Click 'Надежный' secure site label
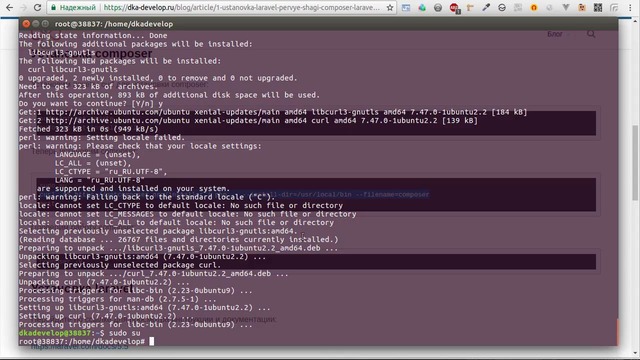Viewport: 640px width, 360px height. point(78,7)
